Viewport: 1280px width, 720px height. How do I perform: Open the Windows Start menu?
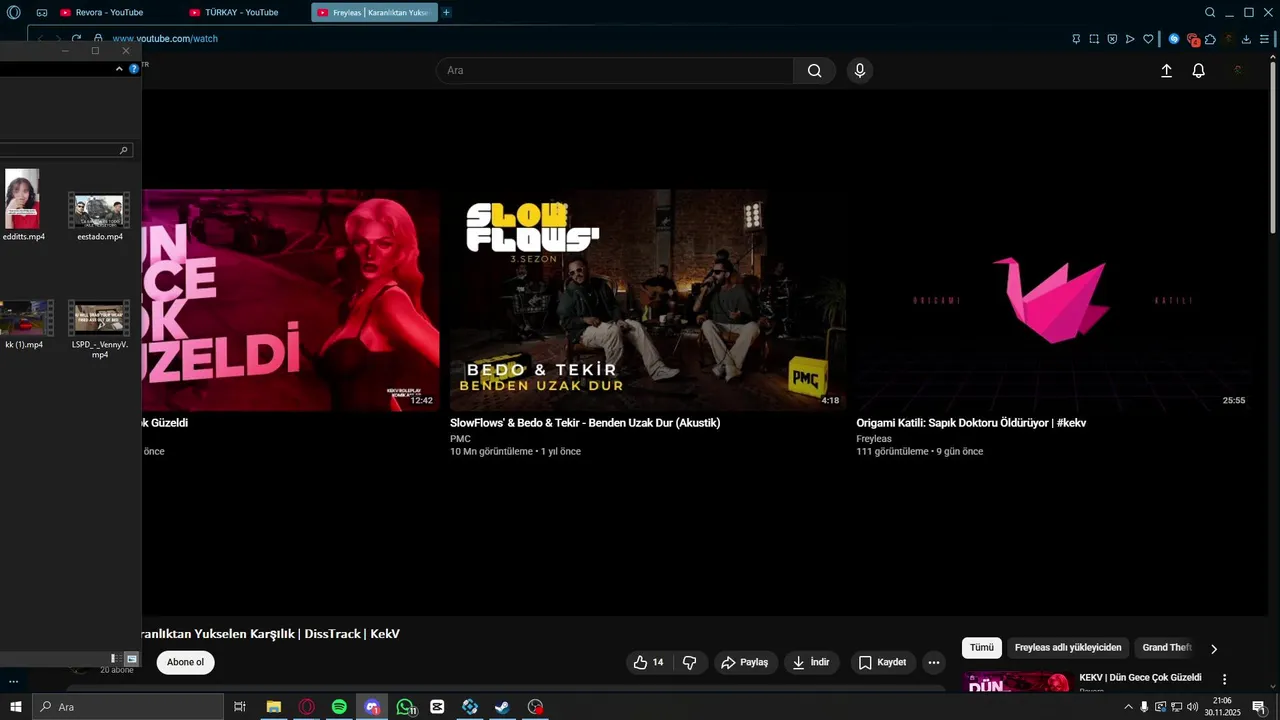tap(15, 707)
